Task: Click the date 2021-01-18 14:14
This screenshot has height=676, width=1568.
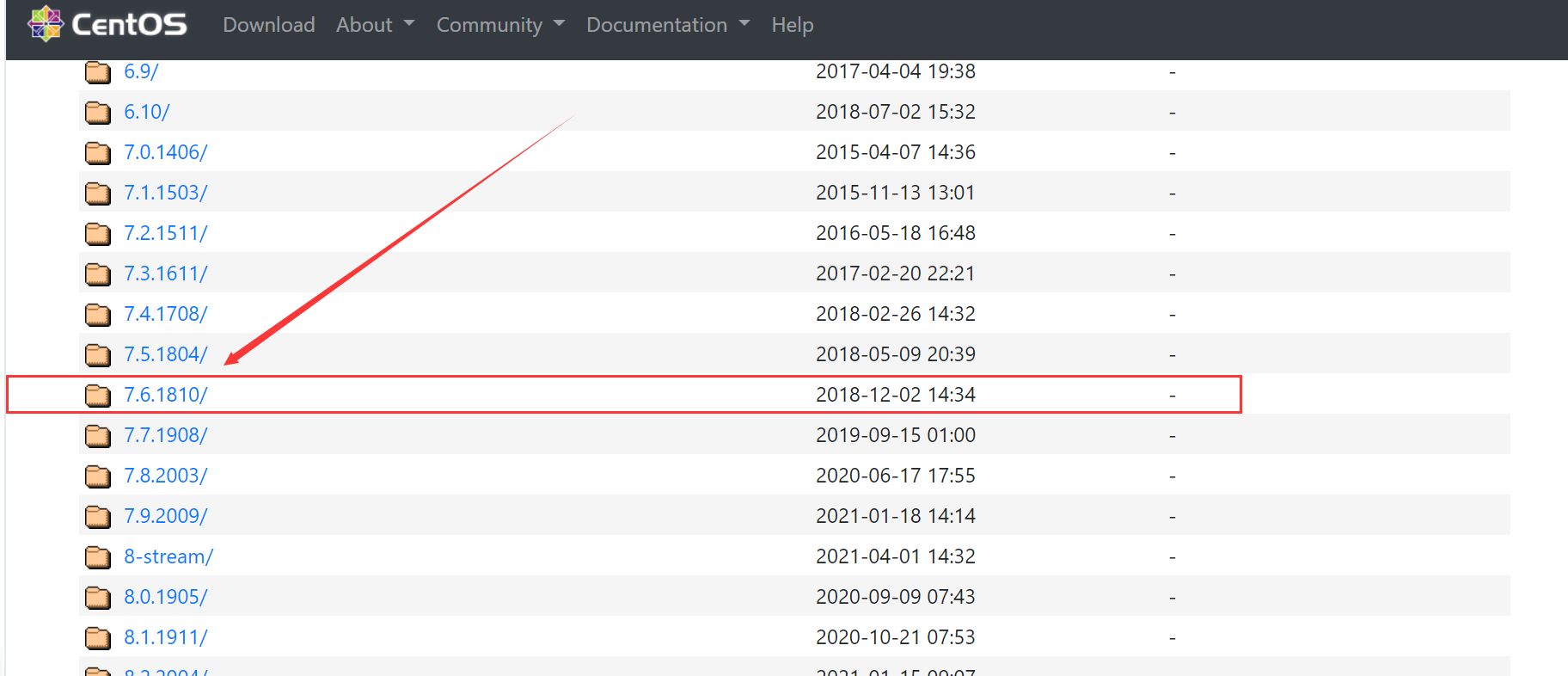Action: tap(896, 516)
